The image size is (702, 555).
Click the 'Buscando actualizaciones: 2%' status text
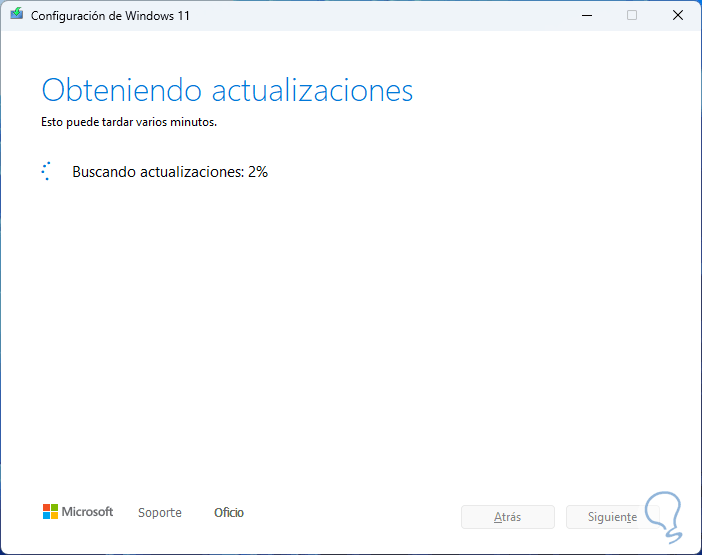[170, 172]
